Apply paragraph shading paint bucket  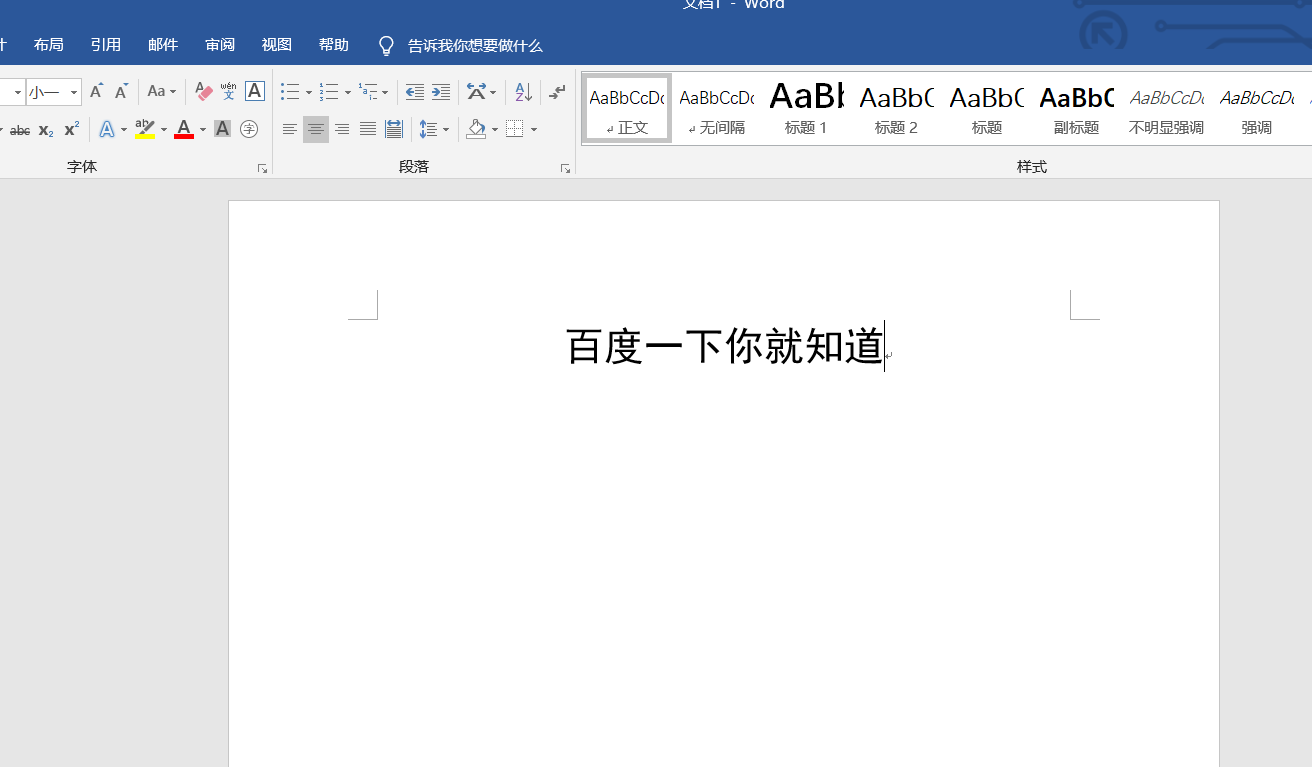point(476,129)
